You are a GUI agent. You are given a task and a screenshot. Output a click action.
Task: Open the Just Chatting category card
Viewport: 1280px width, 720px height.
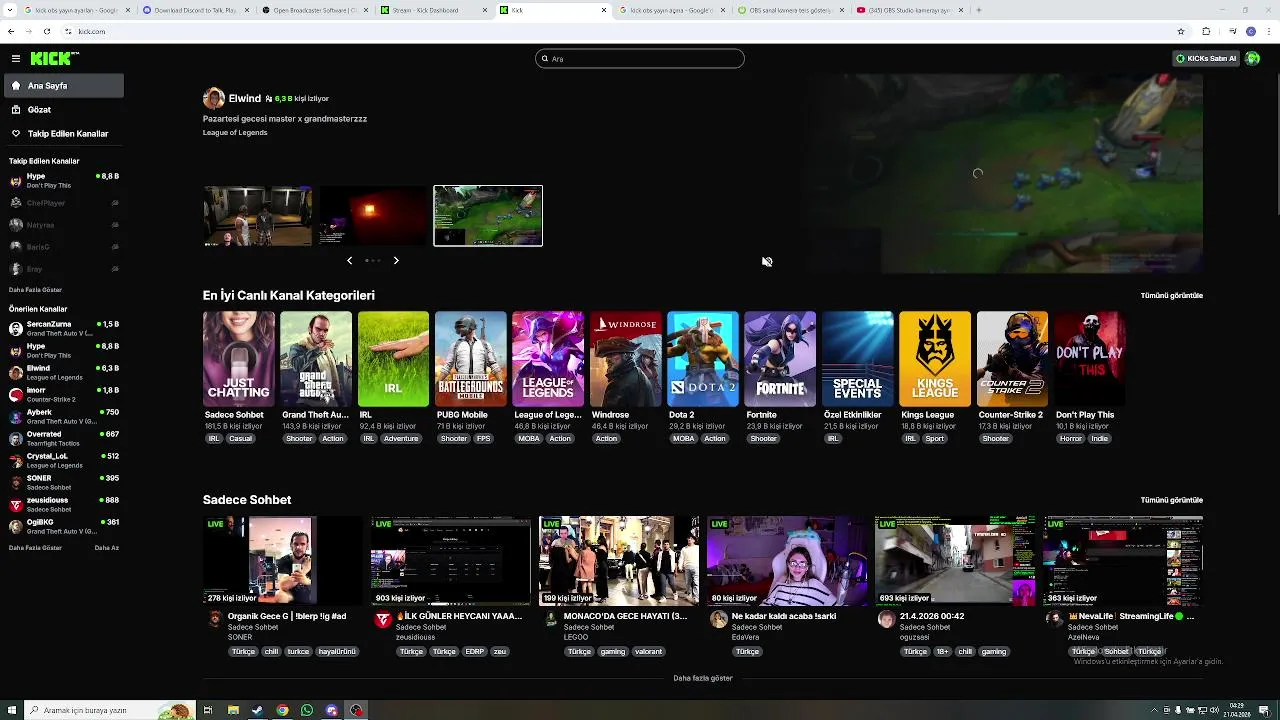click(238, 359)
